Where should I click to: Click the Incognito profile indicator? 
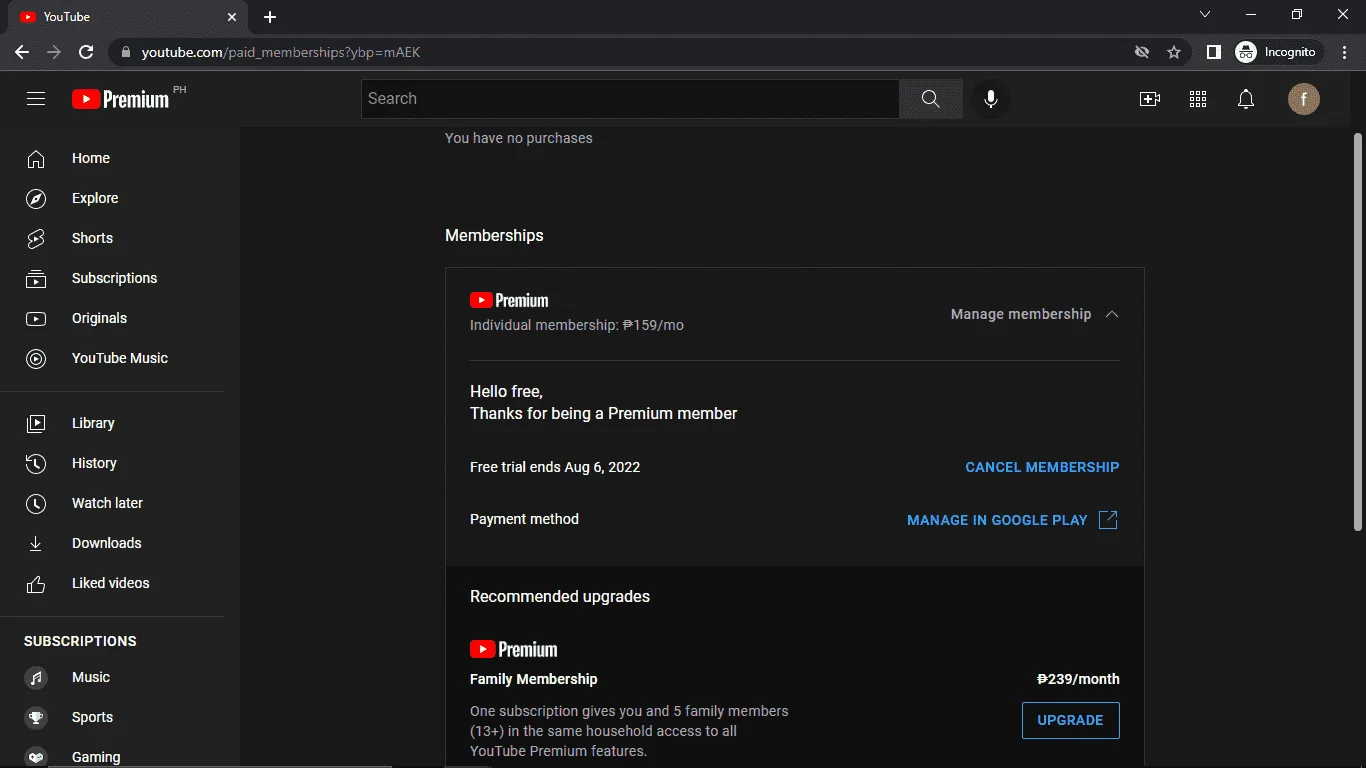(1278, 52)
